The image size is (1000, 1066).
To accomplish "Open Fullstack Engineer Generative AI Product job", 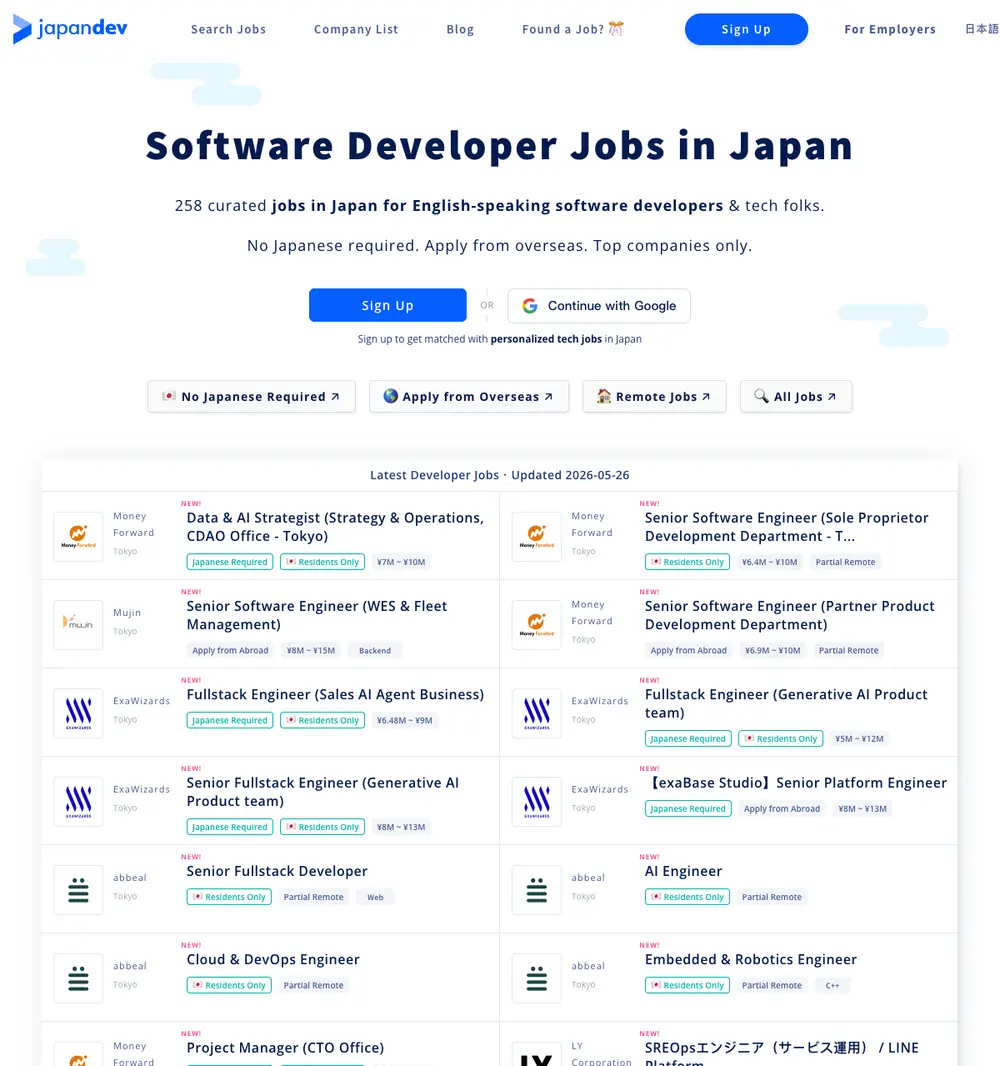I will 786,704.
